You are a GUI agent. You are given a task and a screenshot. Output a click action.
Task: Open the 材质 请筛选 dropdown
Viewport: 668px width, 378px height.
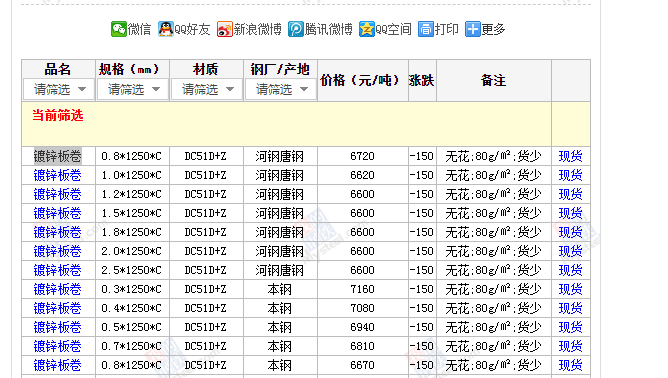point(207,89)
